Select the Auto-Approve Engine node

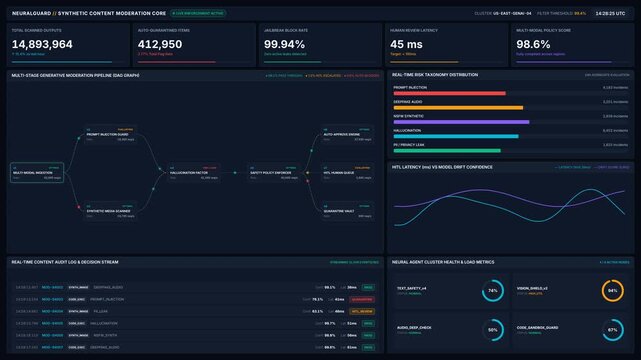pyautogui.click(x=347, y=134)
